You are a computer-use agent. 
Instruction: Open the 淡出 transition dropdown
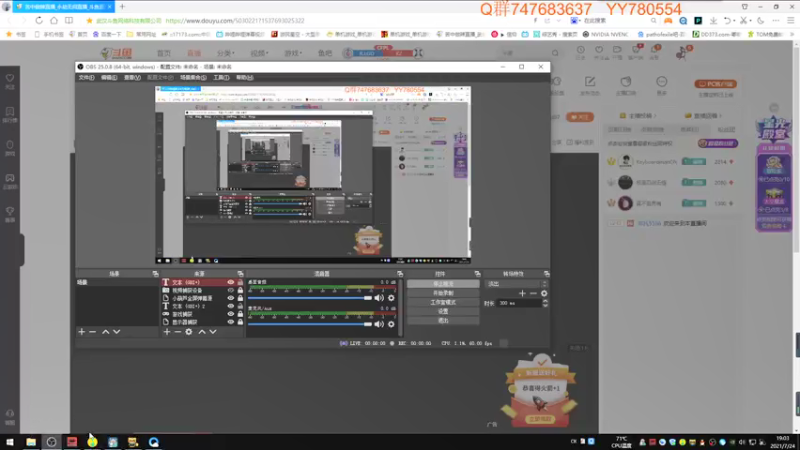coord(516,284)
